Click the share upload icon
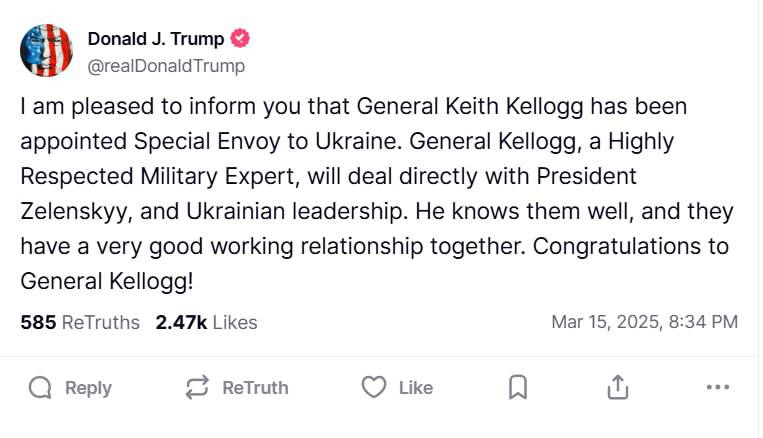Screen dimensions: 763x438 618,387
